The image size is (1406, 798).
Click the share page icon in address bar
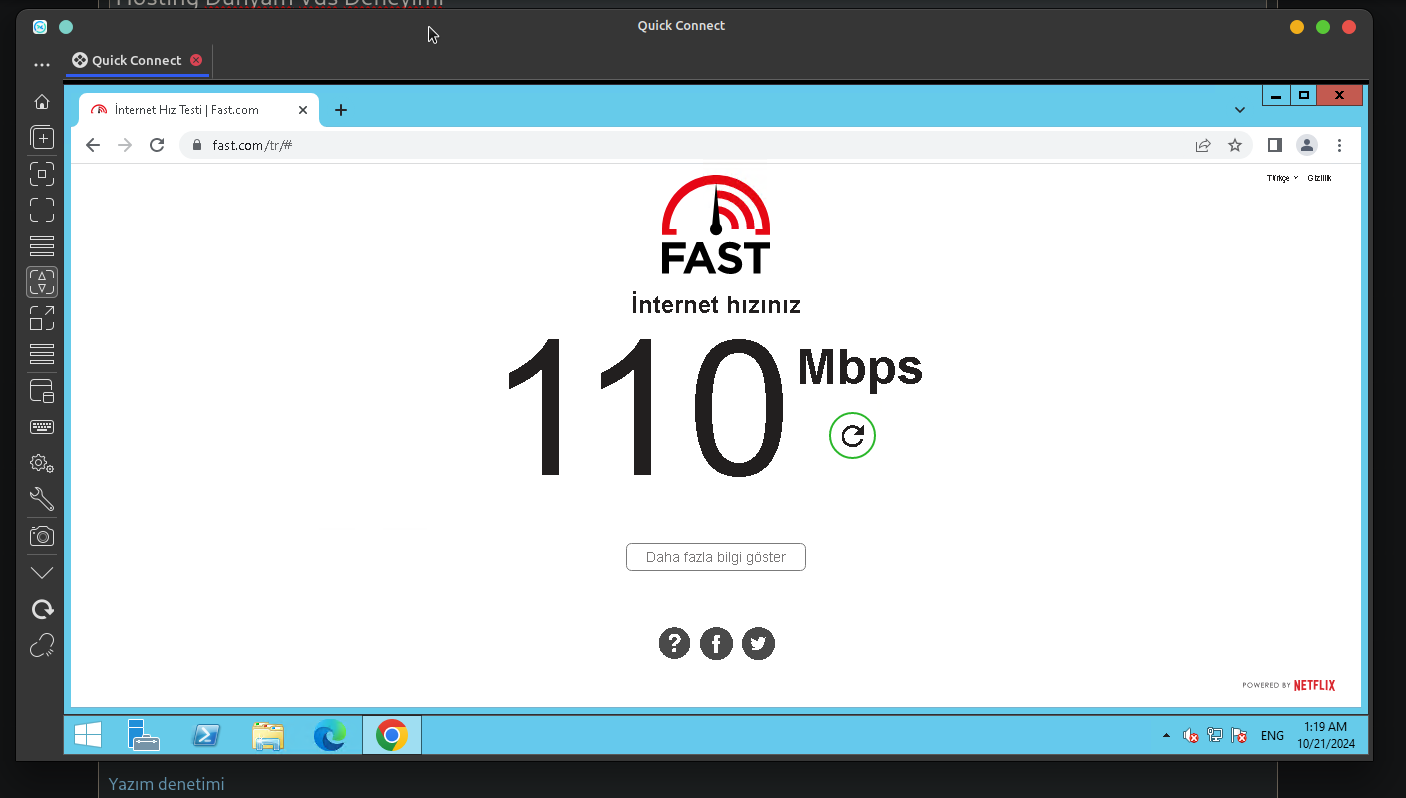[1203, 145]
